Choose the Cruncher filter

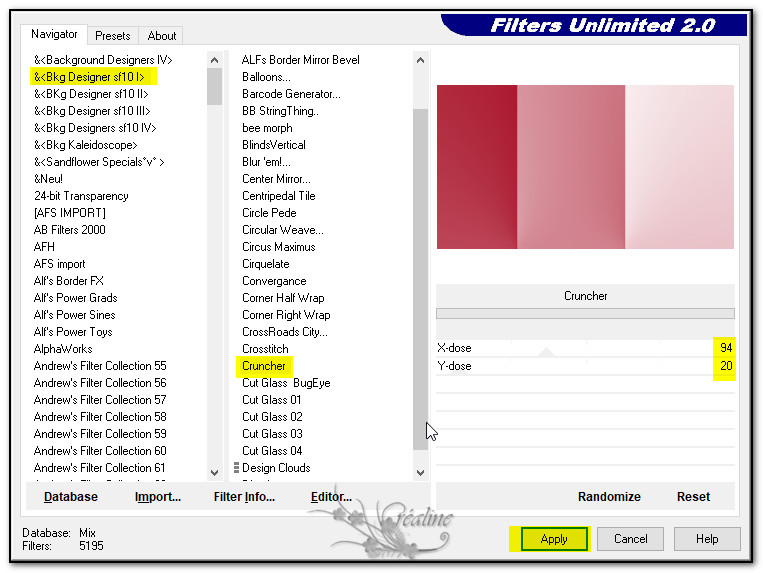coord(264,366)
